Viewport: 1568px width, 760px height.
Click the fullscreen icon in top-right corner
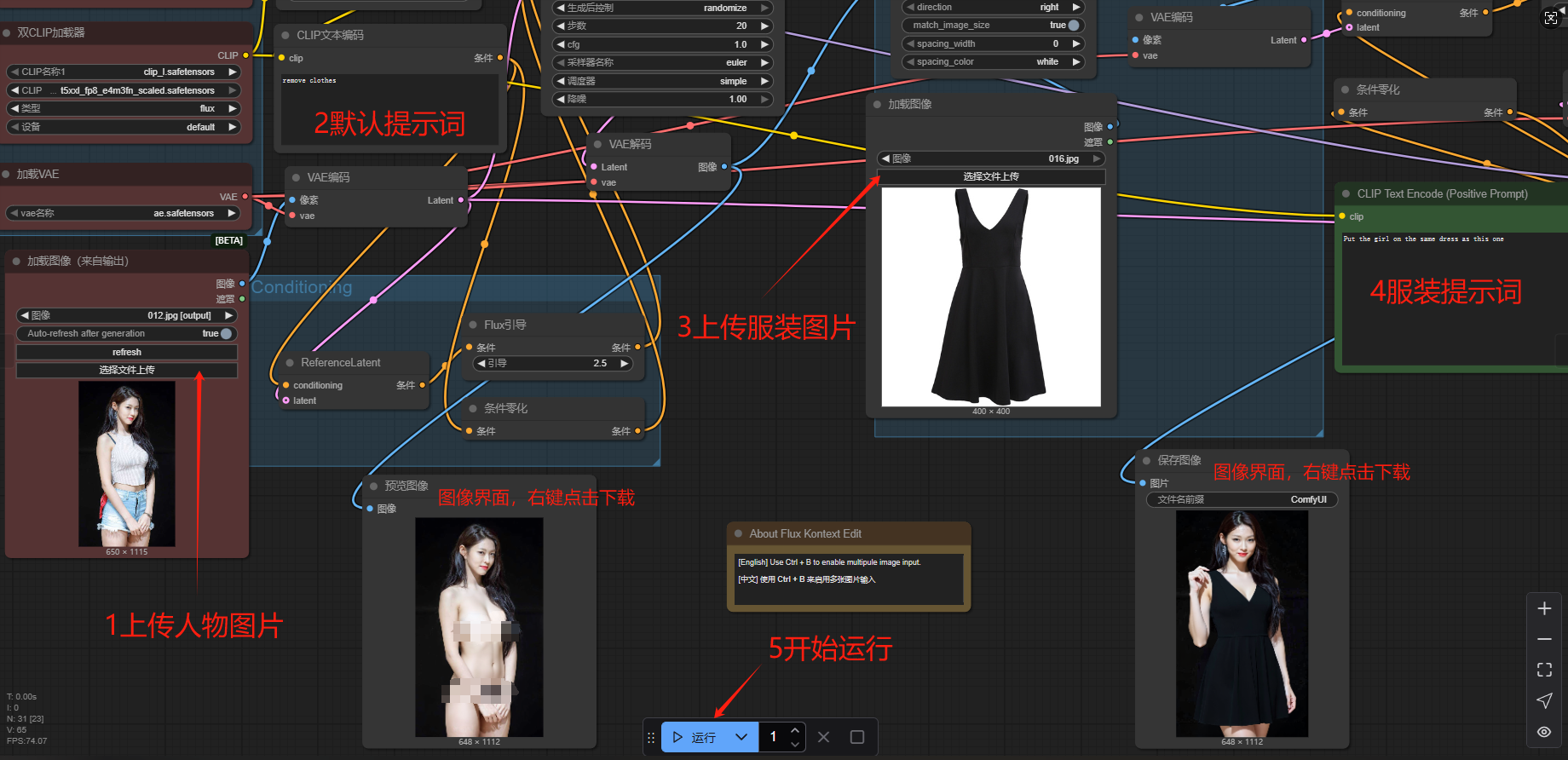(x=1551, y=18)
